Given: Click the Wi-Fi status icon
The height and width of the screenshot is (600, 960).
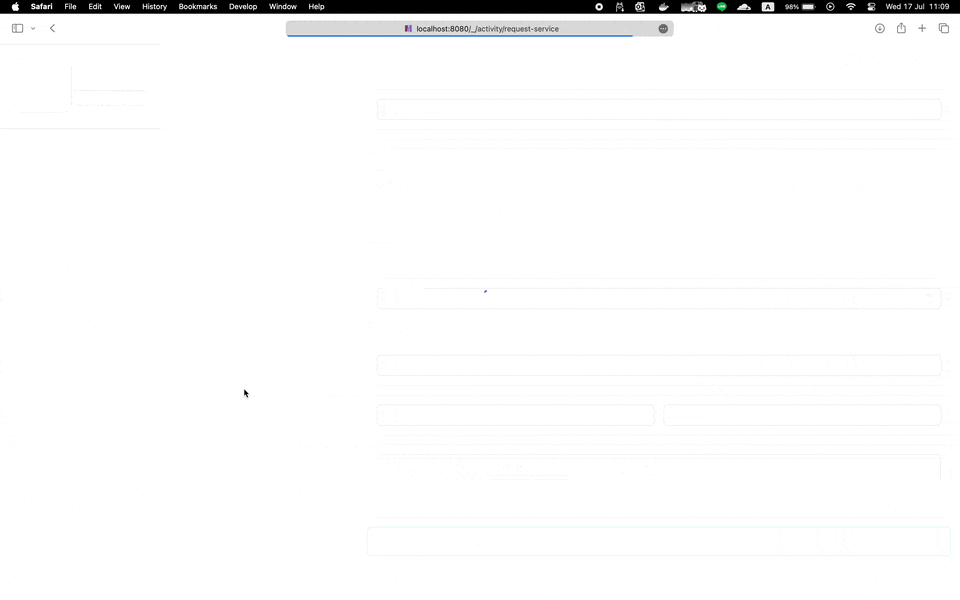Looking at the screenshot, I should point(851,6).
